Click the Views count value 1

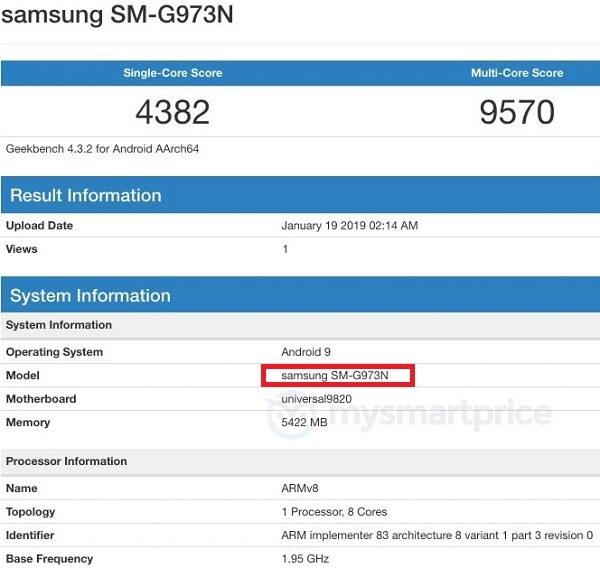pos(285,249)
